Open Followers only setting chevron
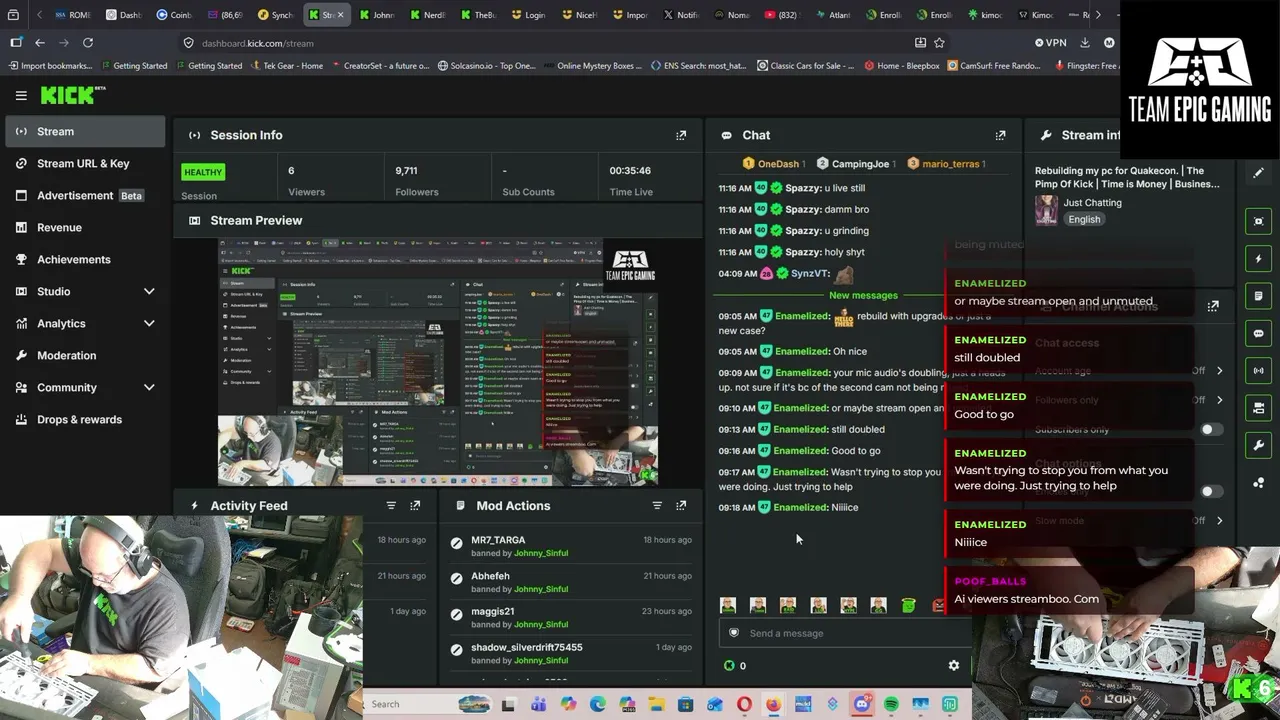Image resolution: width=1280 pixels, height=720 pixels. click(1219, 400)
